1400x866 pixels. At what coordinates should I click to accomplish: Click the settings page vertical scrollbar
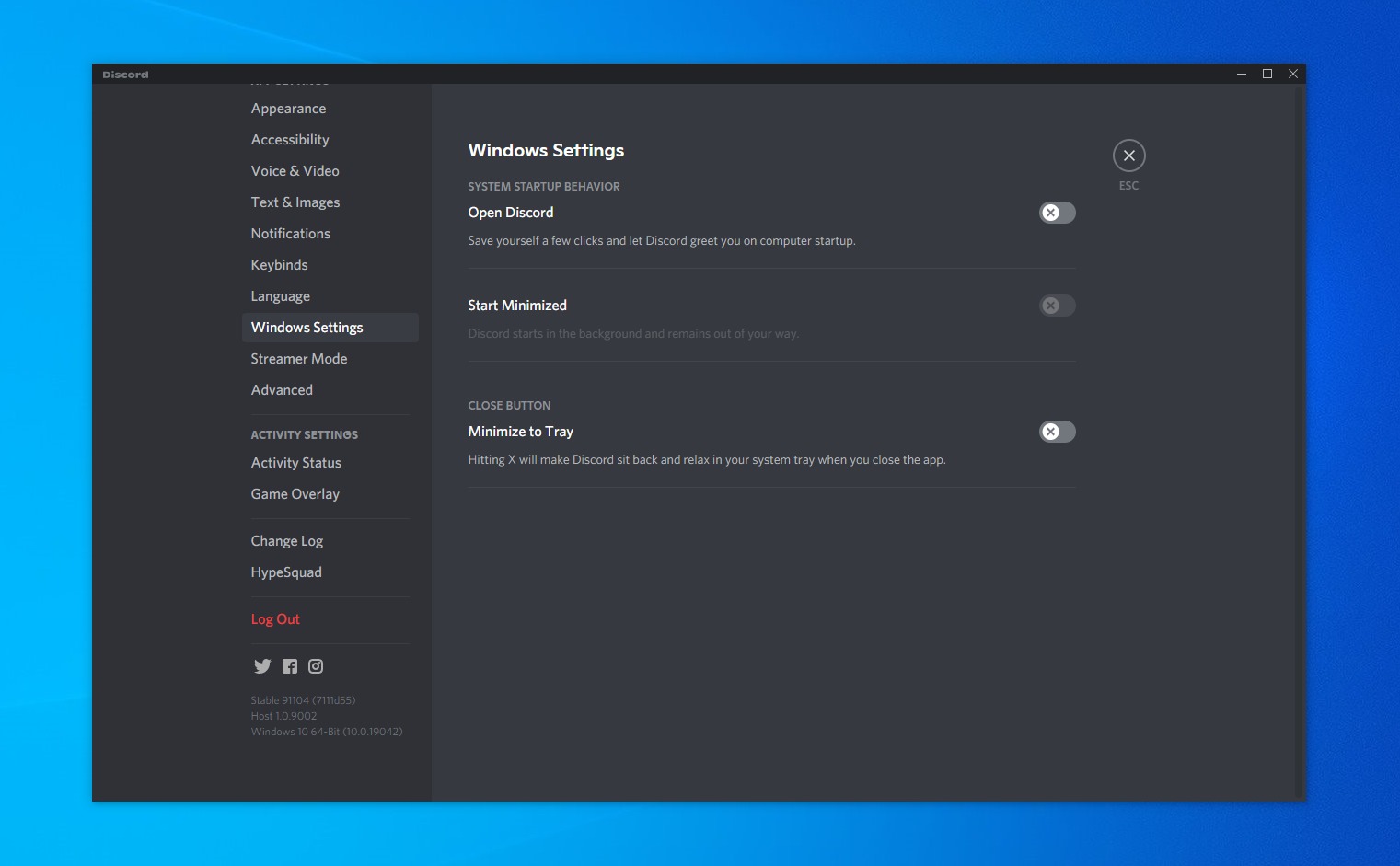1300,442
